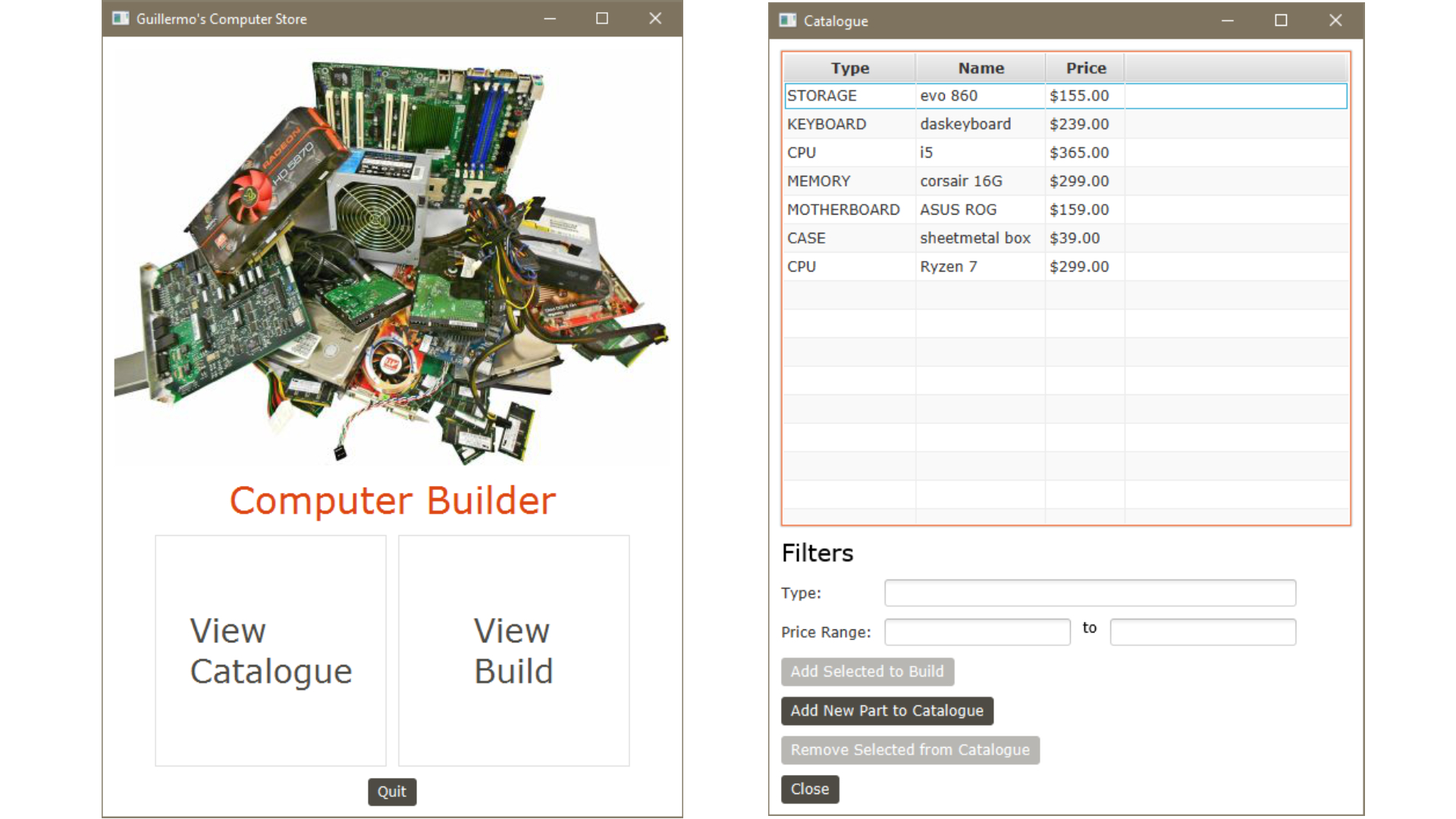Select the MOTHERBOARD type cell
The height and width of the screenshot is (819, 1456).
[x=849, y=209]
